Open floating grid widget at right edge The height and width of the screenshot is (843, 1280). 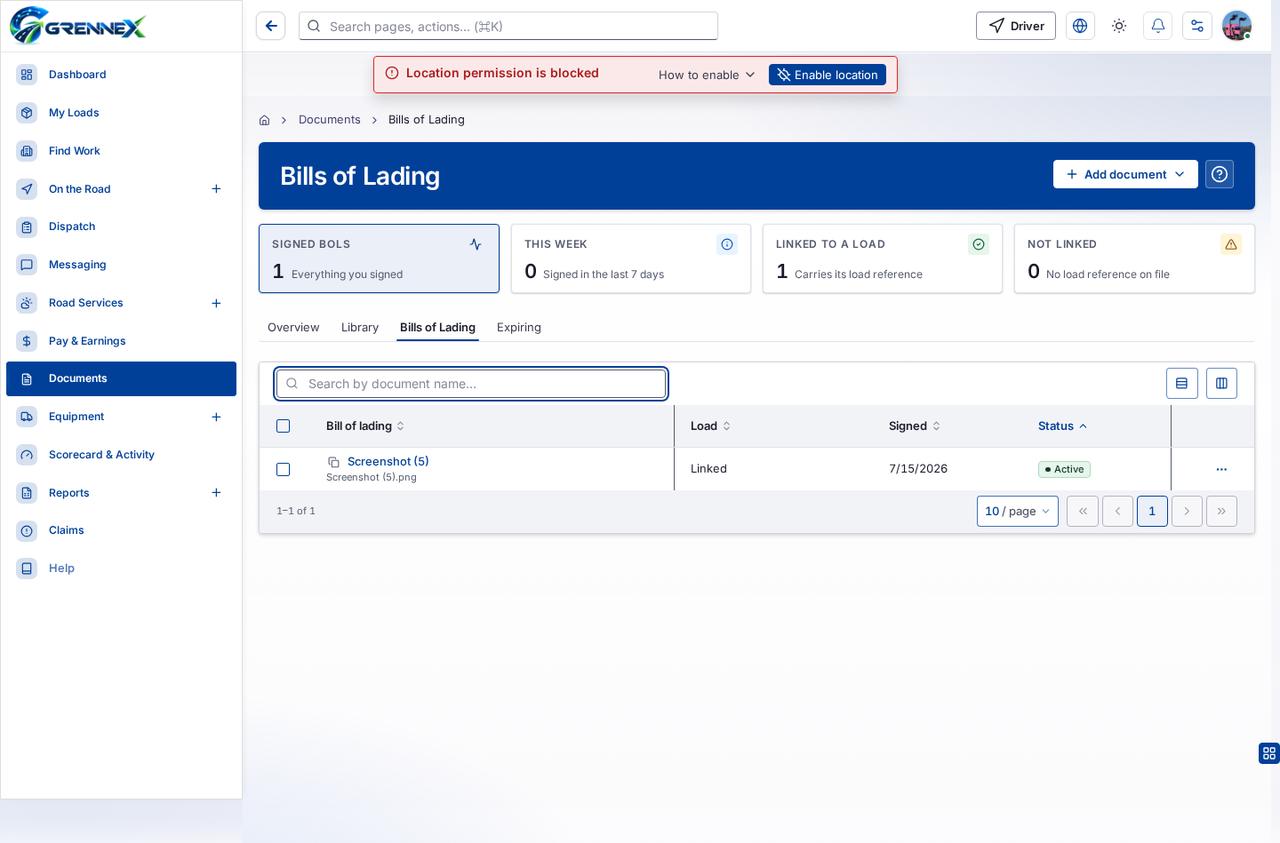pyautogui.click(x=1269, y=753)
